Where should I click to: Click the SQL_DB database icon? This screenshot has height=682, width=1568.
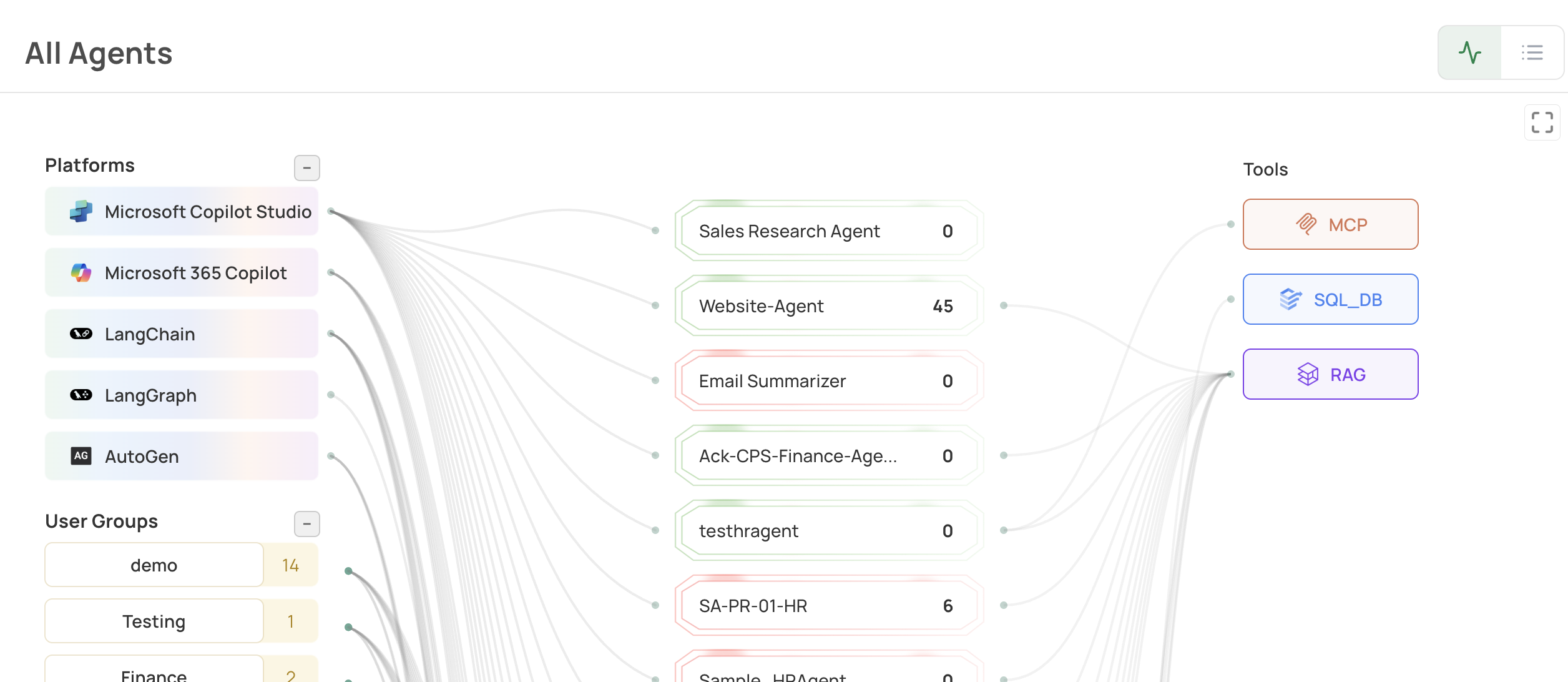pos(1291,300)
